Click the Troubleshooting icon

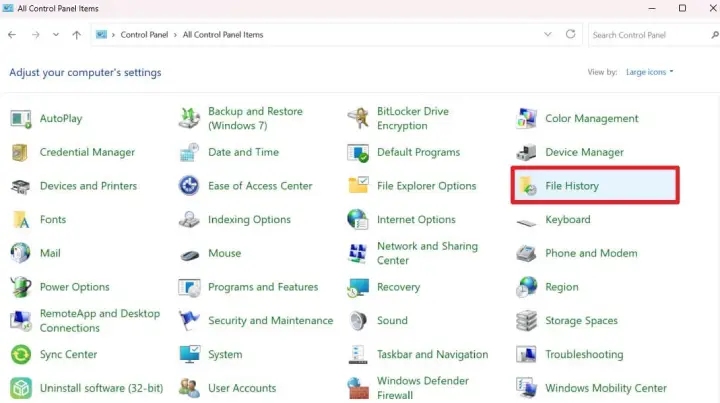(526, 354)
